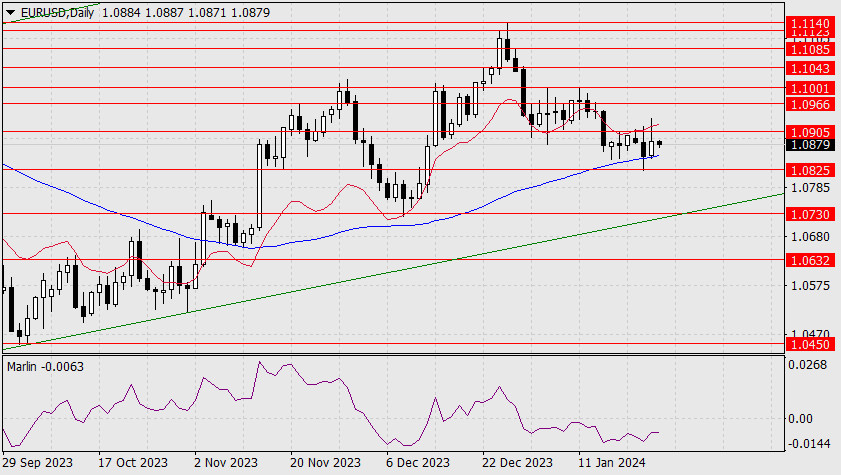Select the 20 Nov 2023 date label

[326, 462]
